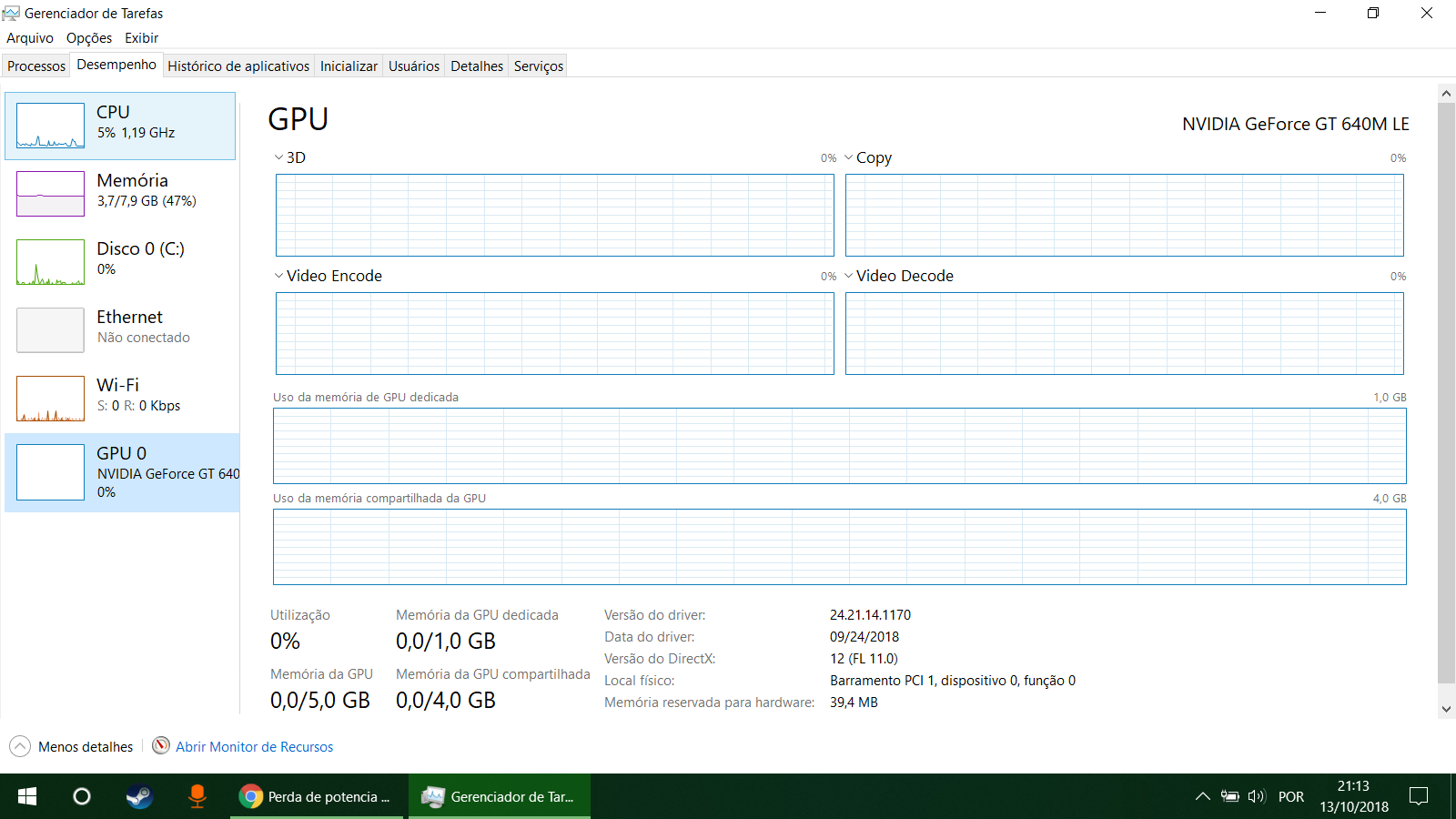1456x819 pixels.
Task: Switch to the Serviços tab
Action: coord(539,66)
